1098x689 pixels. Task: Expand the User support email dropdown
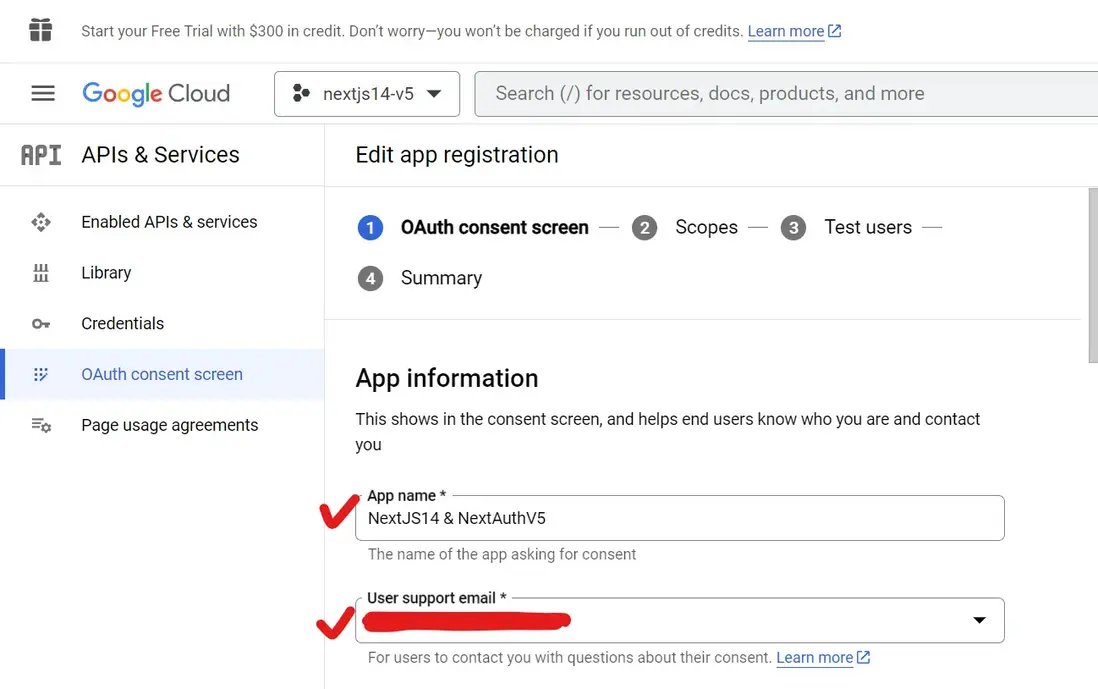click(979, 621)
